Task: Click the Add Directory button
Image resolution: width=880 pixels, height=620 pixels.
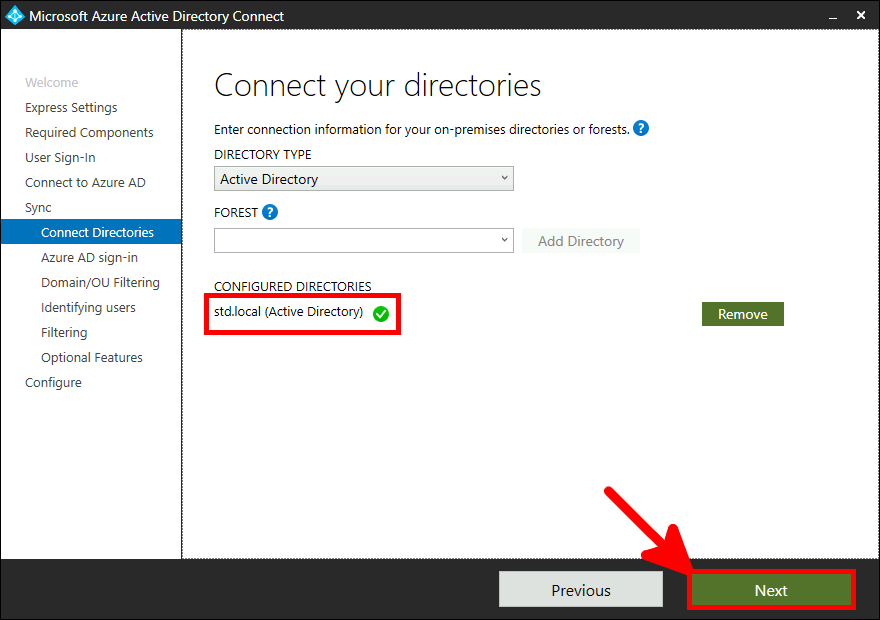Action: point(580,240)
